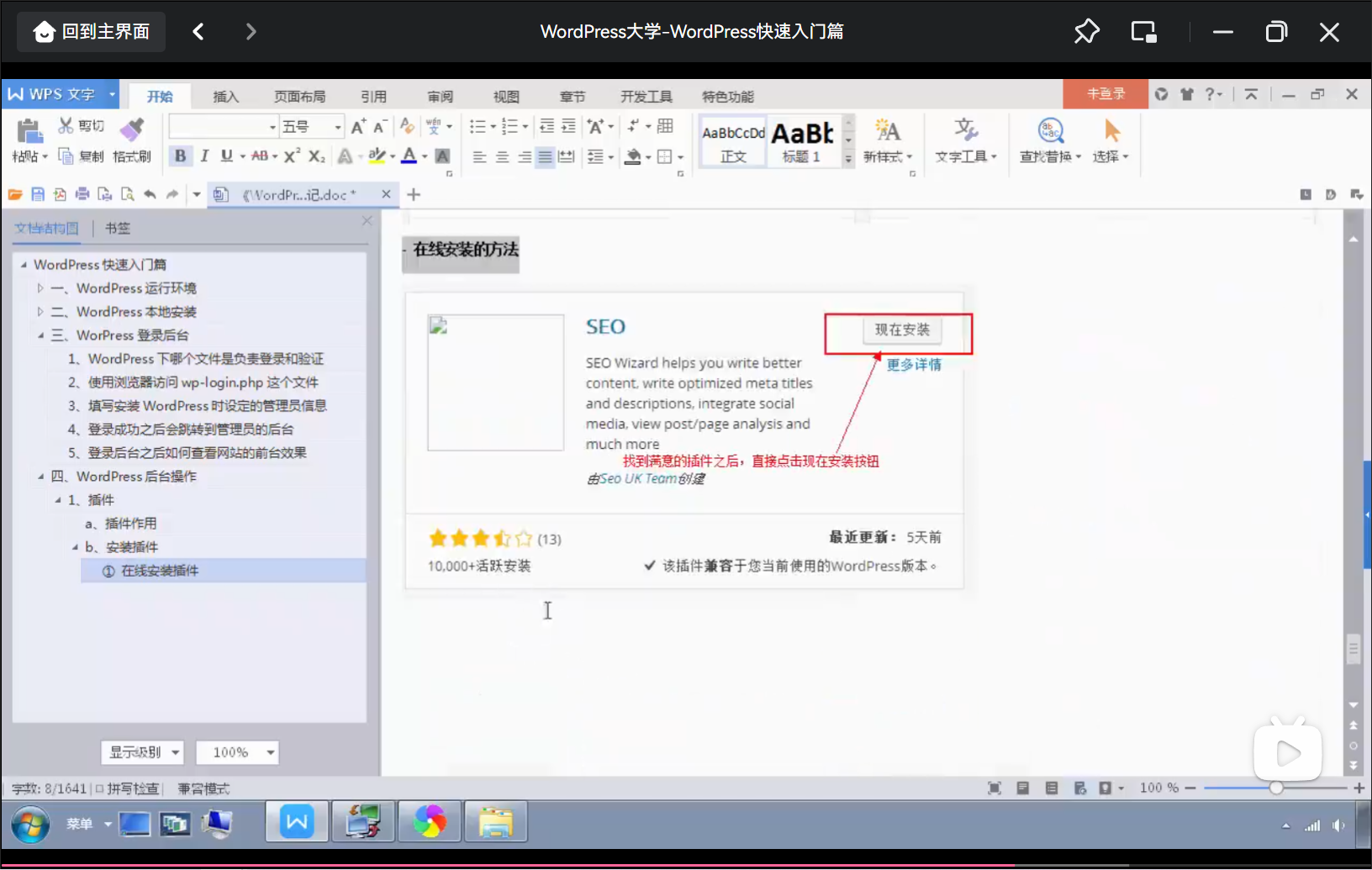Click the 未登录 login button
Image resolution: width=1372 pixels, height=870 pixels.
pos(1106,94)
